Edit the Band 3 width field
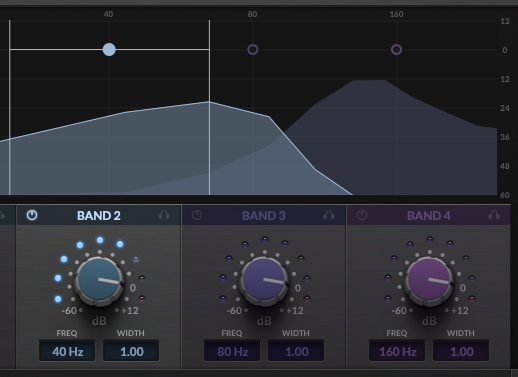The height and width of the screenshot is (377, 518). [296, 351]
